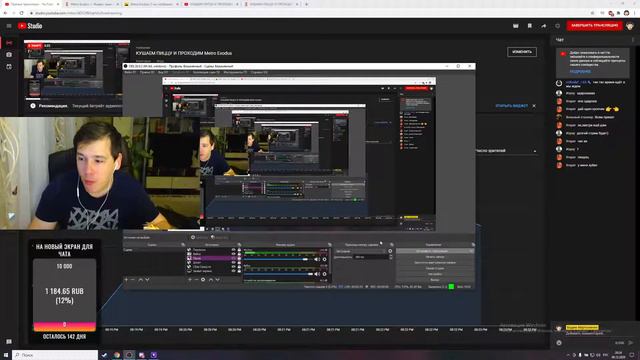Dismiss the widget banner with the X
The height and width of the screenshot is (360, 640).
[534, 106]
